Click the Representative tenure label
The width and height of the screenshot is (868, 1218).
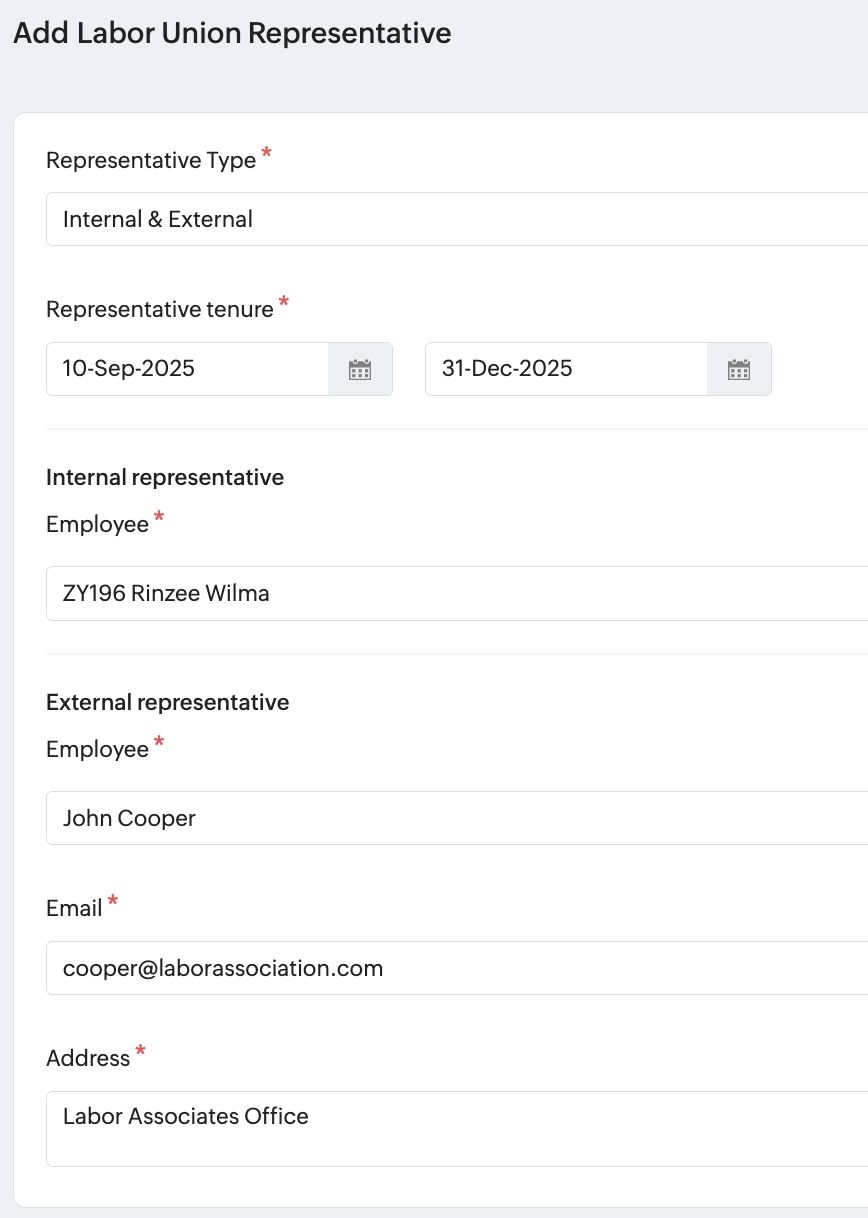pyautogui.click(x=160, y=309)
